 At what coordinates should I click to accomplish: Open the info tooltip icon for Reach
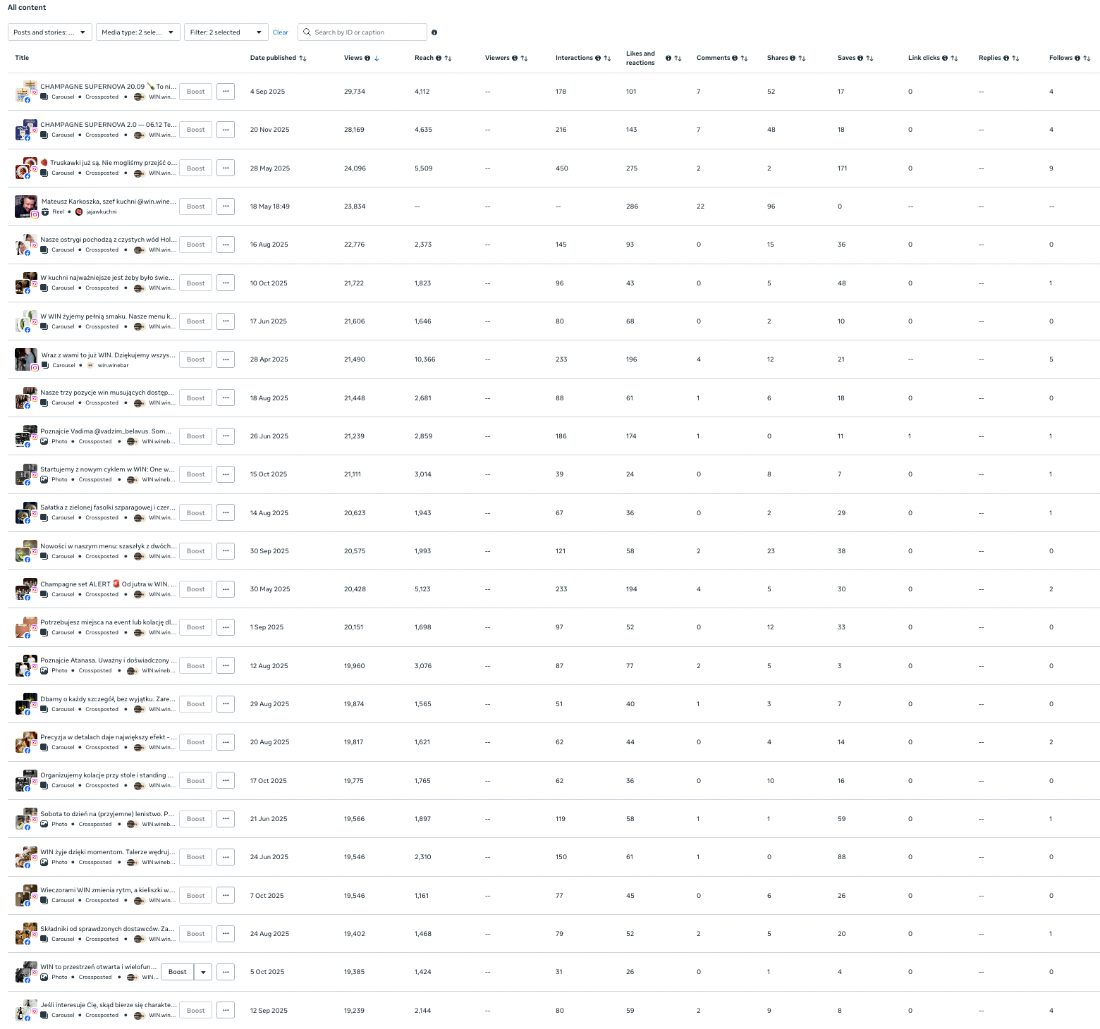click(x=438, y=58)
